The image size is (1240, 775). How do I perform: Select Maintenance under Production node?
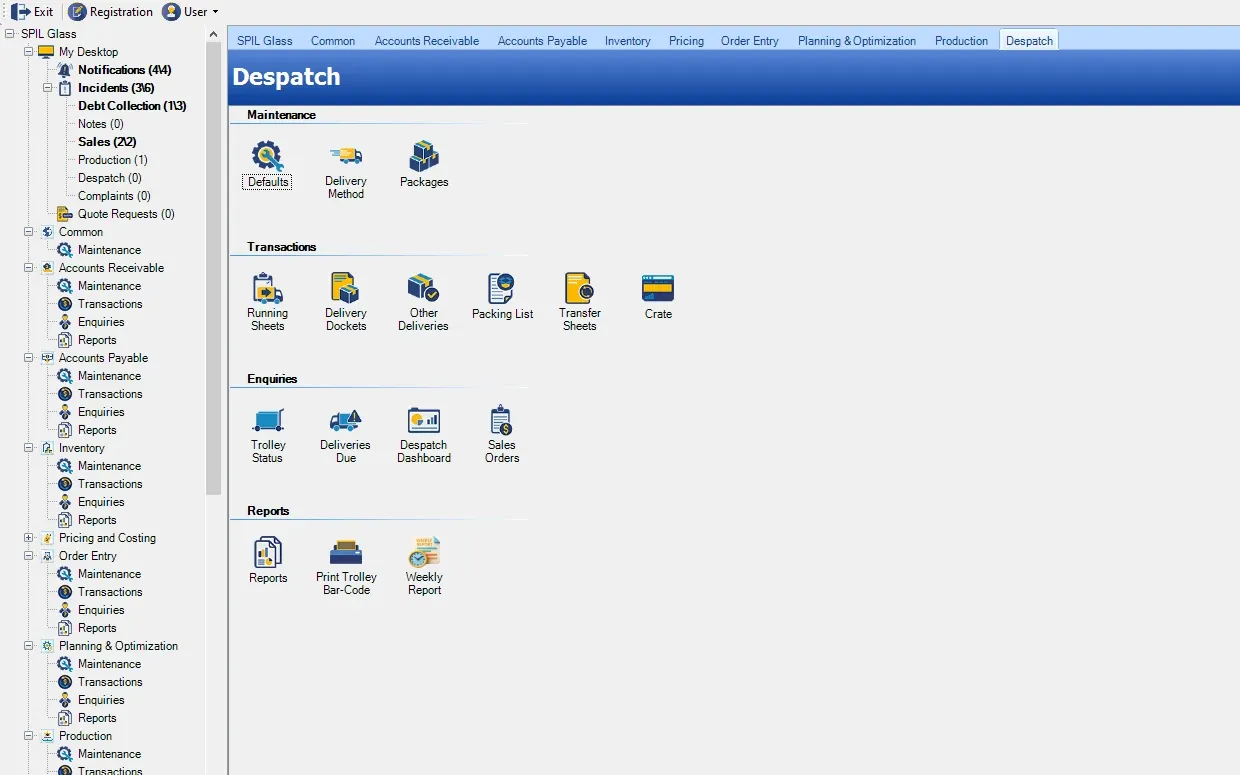point(109,754)
